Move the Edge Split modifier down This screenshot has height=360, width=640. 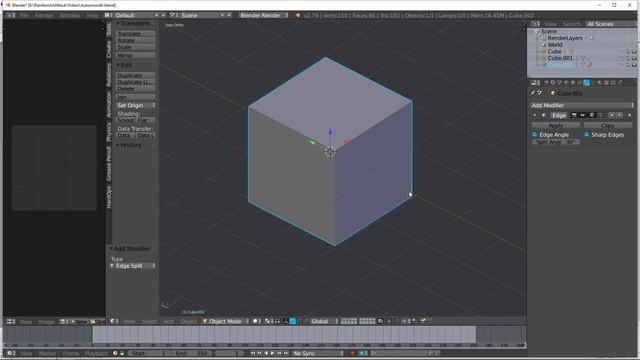pos(620,116)
